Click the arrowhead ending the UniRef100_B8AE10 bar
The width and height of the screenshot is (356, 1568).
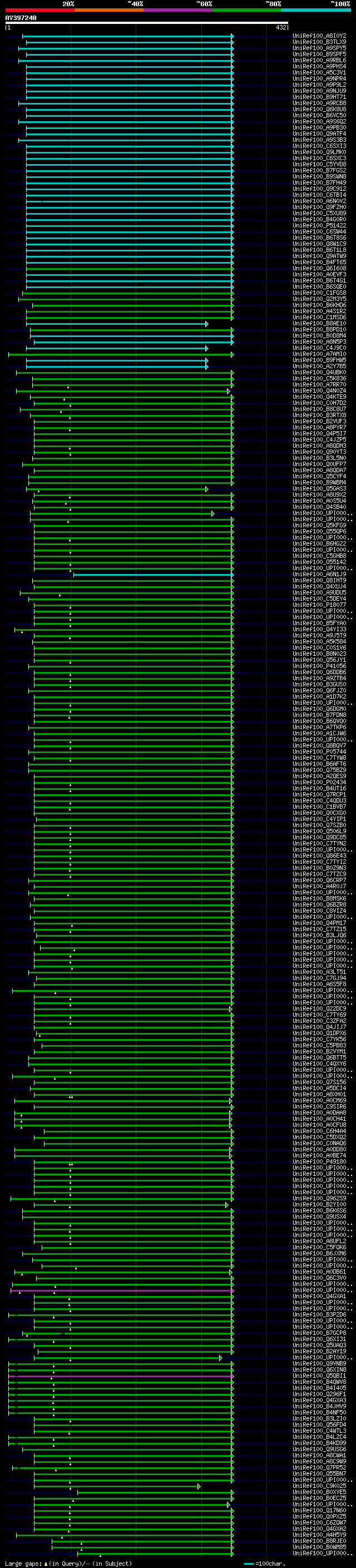click(207, 324)
